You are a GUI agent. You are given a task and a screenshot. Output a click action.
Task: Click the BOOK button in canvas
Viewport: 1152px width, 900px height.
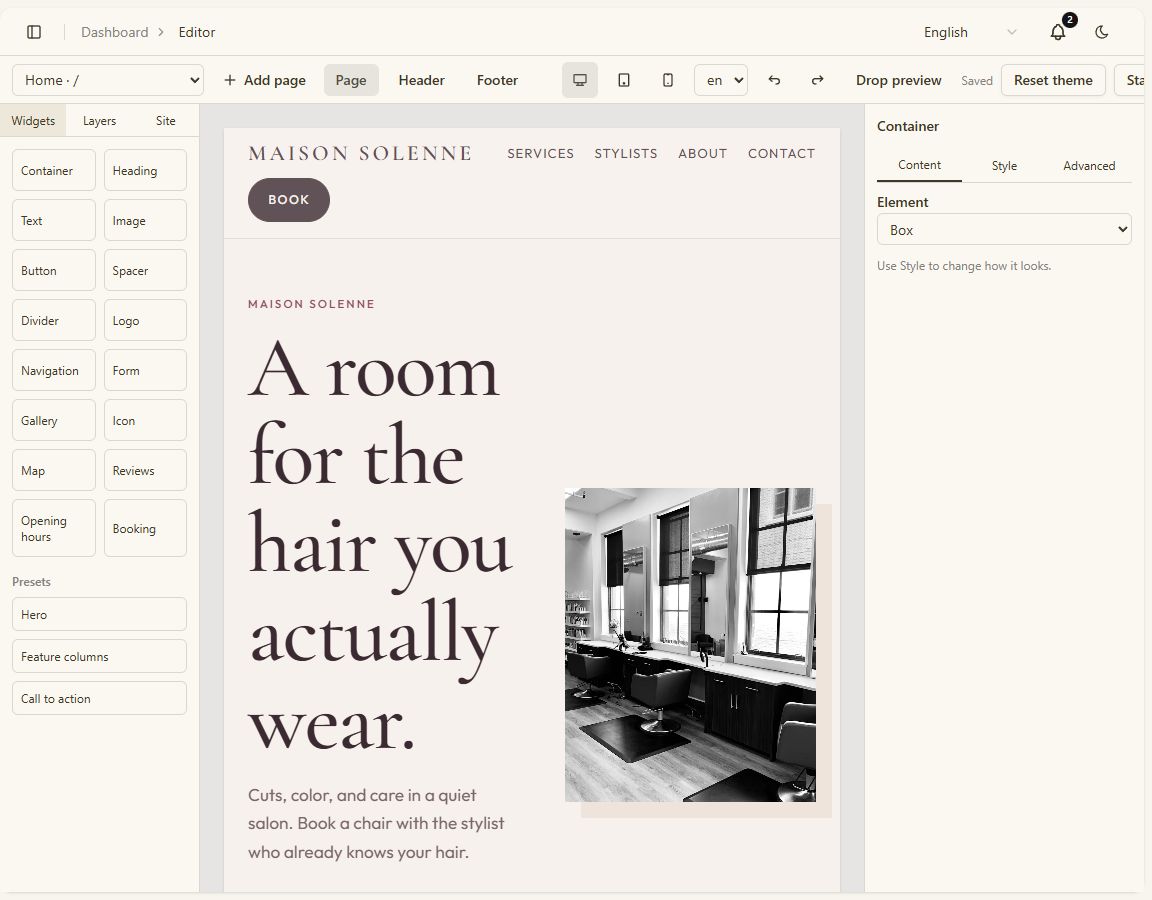tap(289, 200)
